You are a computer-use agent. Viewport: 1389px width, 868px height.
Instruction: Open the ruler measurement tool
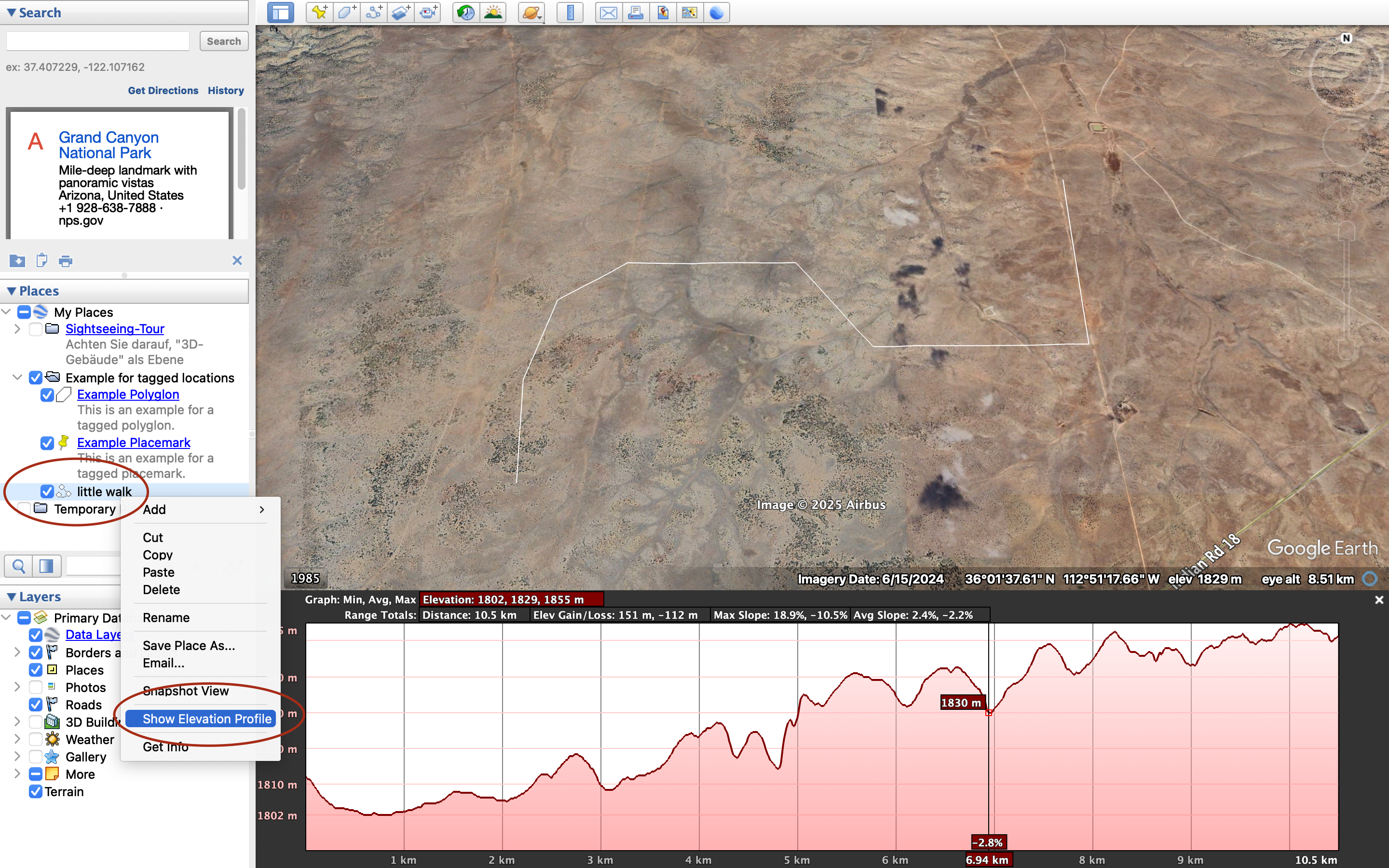pyautogui.click(x=570, y=12)
